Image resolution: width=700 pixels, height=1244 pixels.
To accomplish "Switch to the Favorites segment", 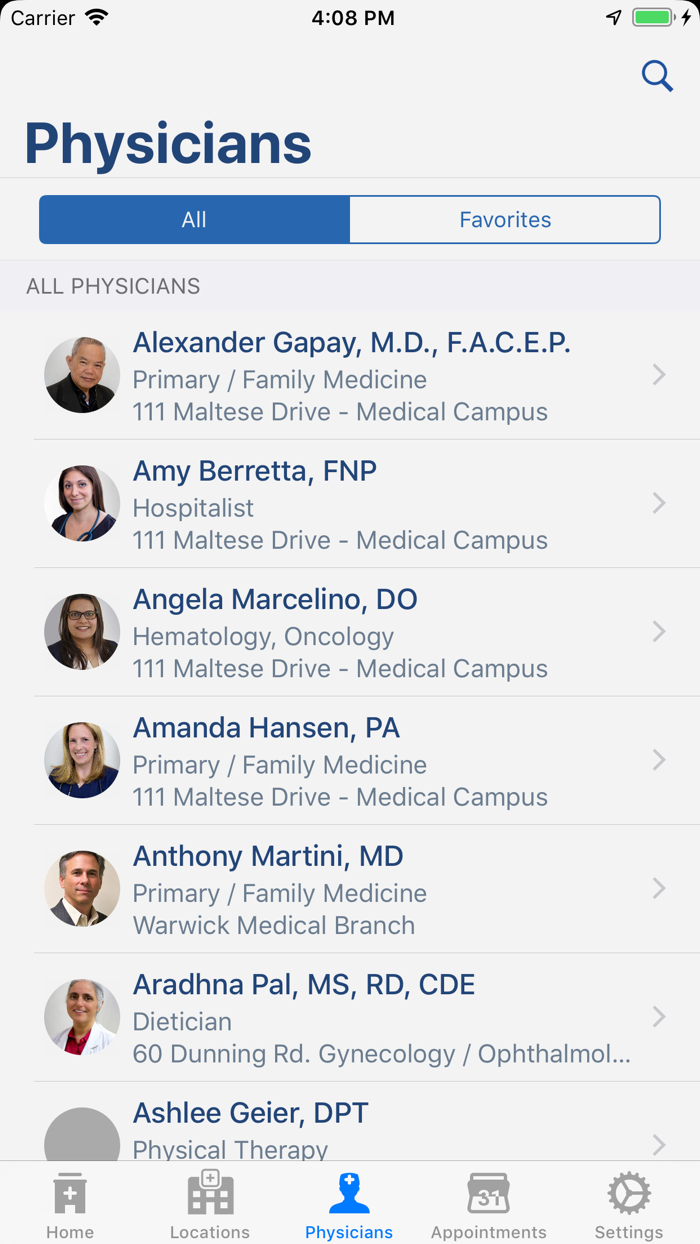I will pyautogui.click(x=505, y=220).
